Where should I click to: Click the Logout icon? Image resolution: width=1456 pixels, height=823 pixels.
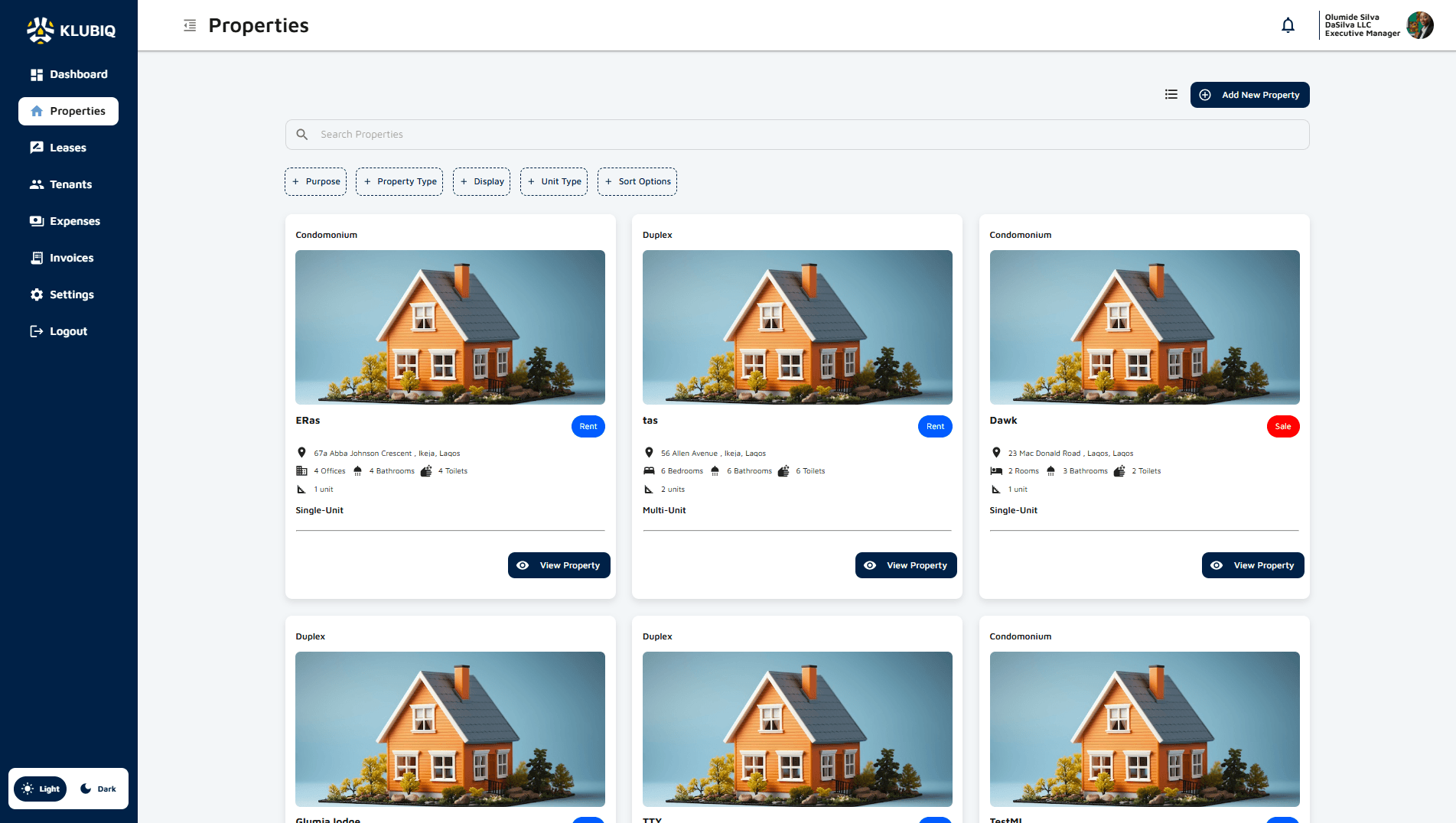[36, 330]
